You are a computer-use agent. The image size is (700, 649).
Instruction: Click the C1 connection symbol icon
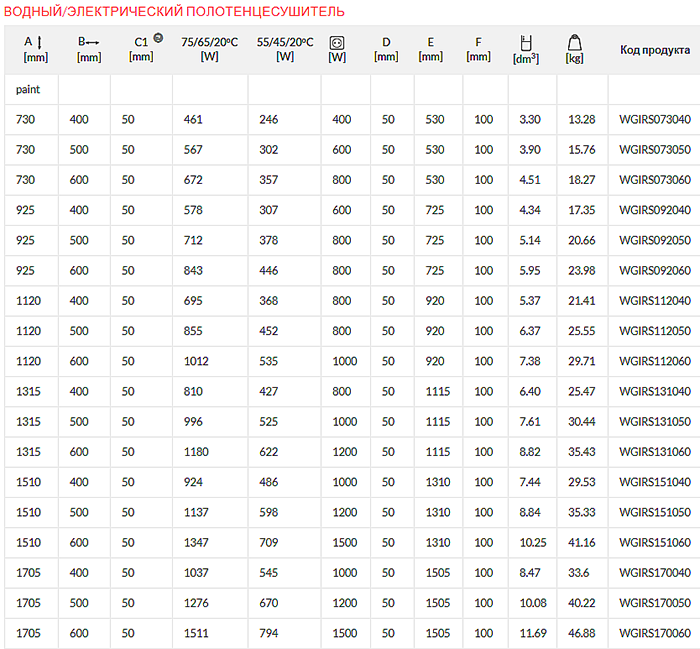[158, 38]
